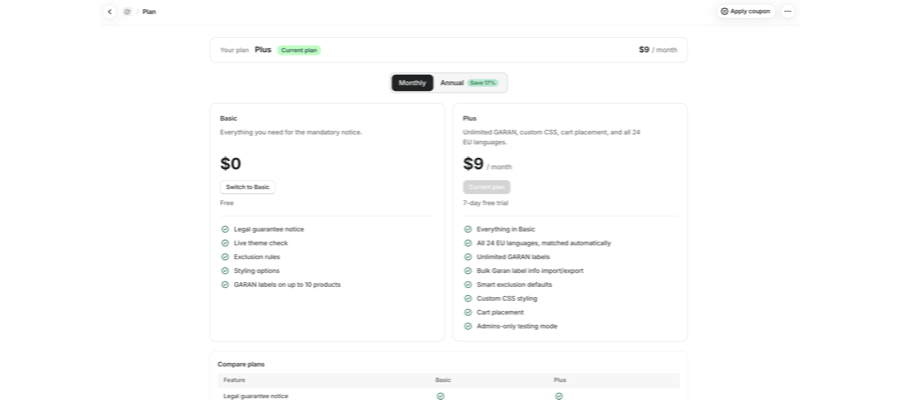Select the Monthly billing tab
Viewport: 900px width, 400px height.
[x=412, y=83]
